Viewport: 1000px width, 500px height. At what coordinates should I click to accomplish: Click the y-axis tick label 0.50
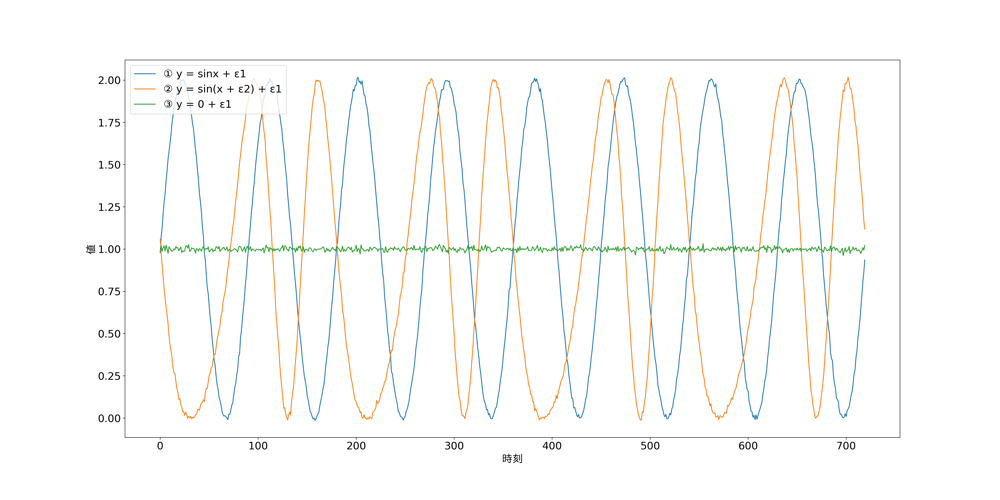(x=110, y=334)
